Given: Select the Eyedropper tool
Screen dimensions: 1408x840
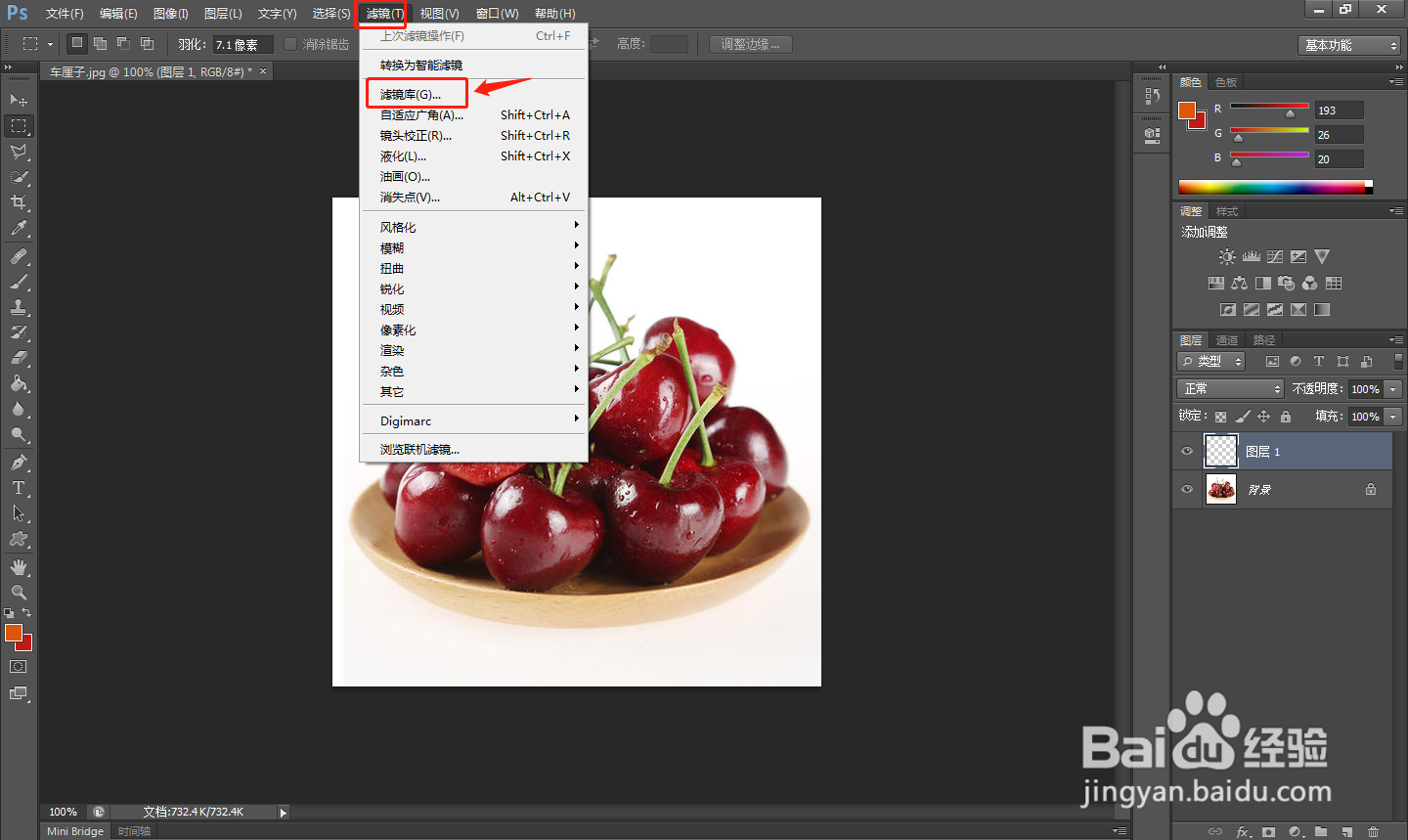Looking at the screenshot, I should pos(19,228).
